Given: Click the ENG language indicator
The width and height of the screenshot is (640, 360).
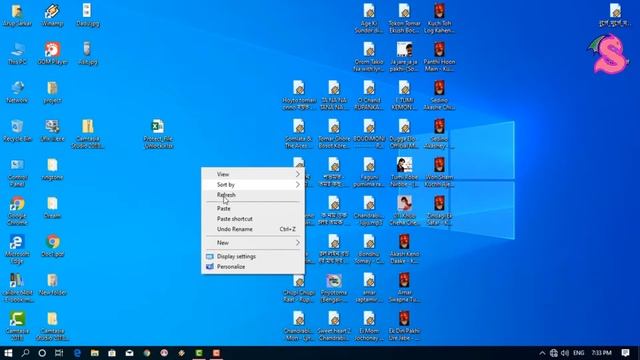Looking at the screenshot, I should 578,353.
